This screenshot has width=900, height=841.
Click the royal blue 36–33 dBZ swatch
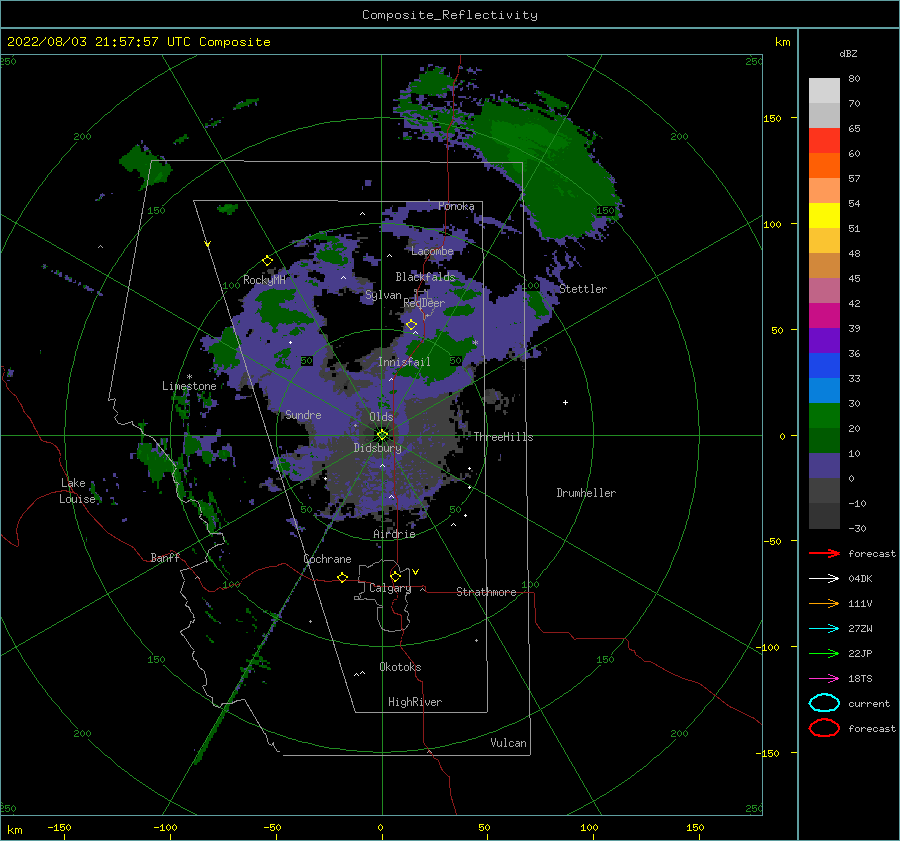coord(824,365)
